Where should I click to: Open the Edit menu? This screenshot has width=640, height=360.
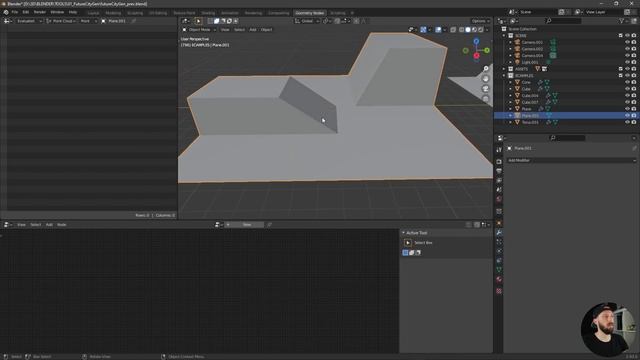pos(26,12)
